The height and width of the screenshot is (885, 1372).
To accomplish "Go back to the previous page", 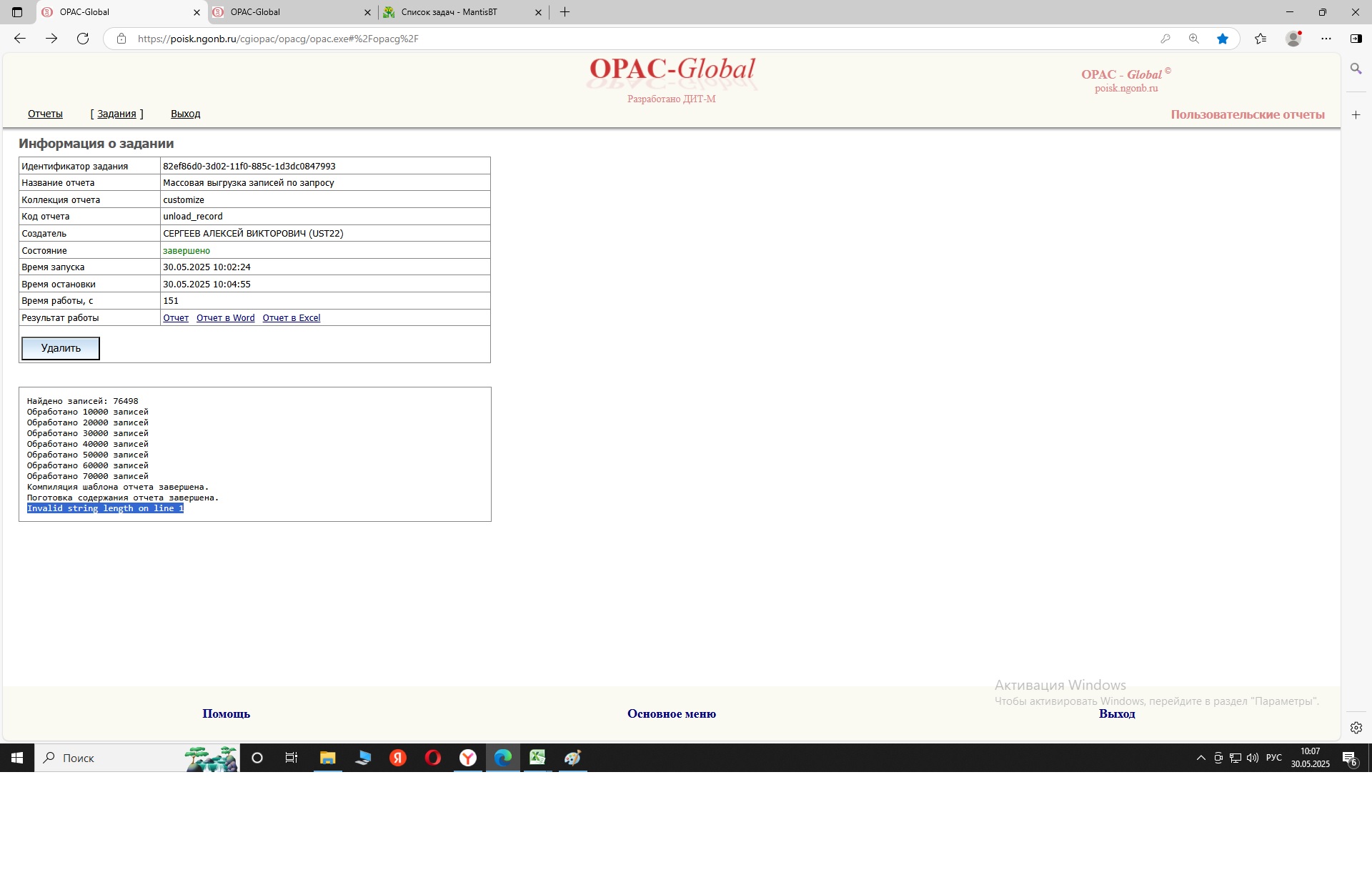I will coord(20,39).
